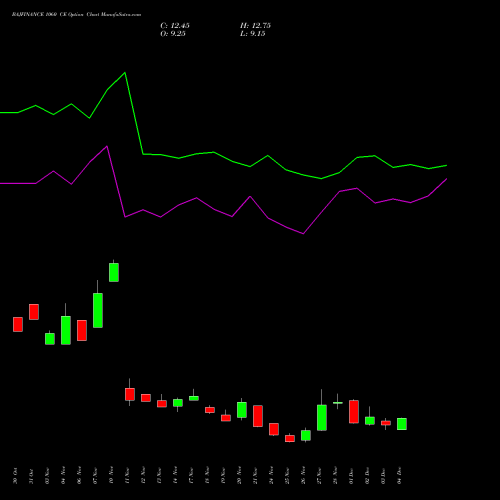
Task: Select the green candlestick above 04 Nov
Action: pyautogui.click(x=66, y=330)
